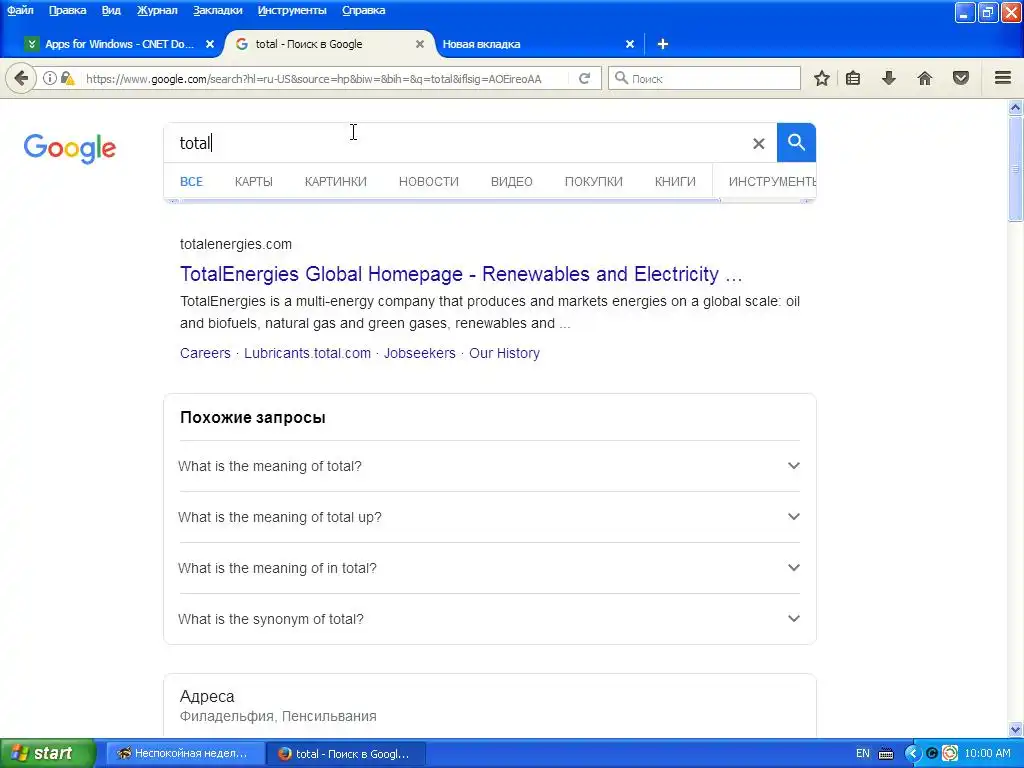The height and width of the screenshot is (768, 1024).
Task: Click the black round tray icon
Action: tap(932, 754)
